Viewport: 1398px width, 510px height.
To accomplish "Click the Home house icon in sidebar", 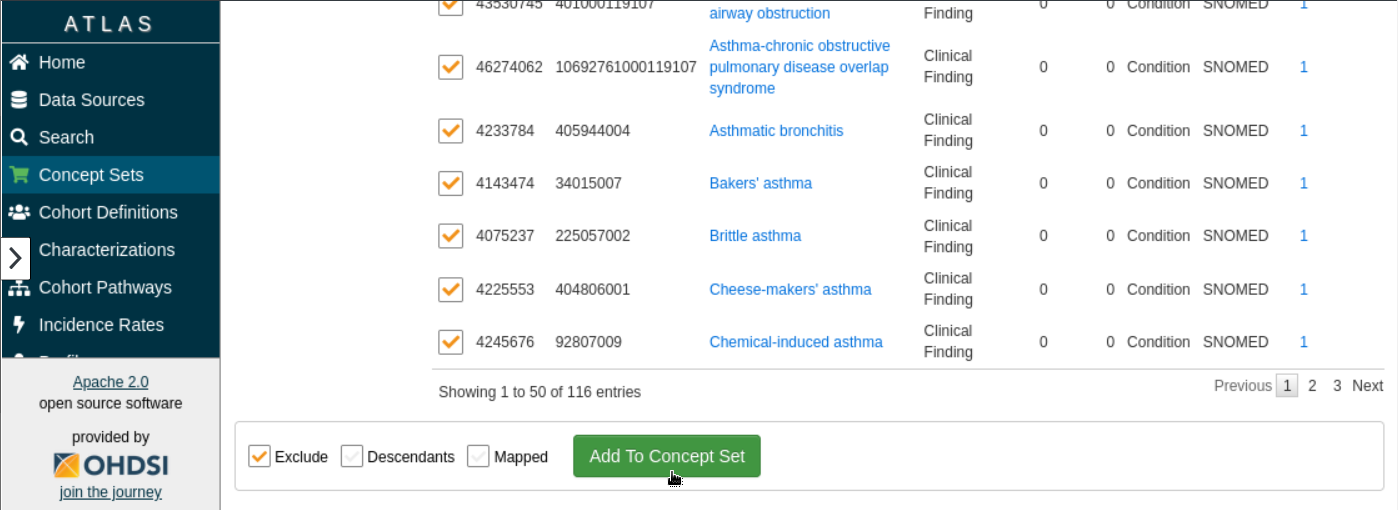I will point(18,63).
